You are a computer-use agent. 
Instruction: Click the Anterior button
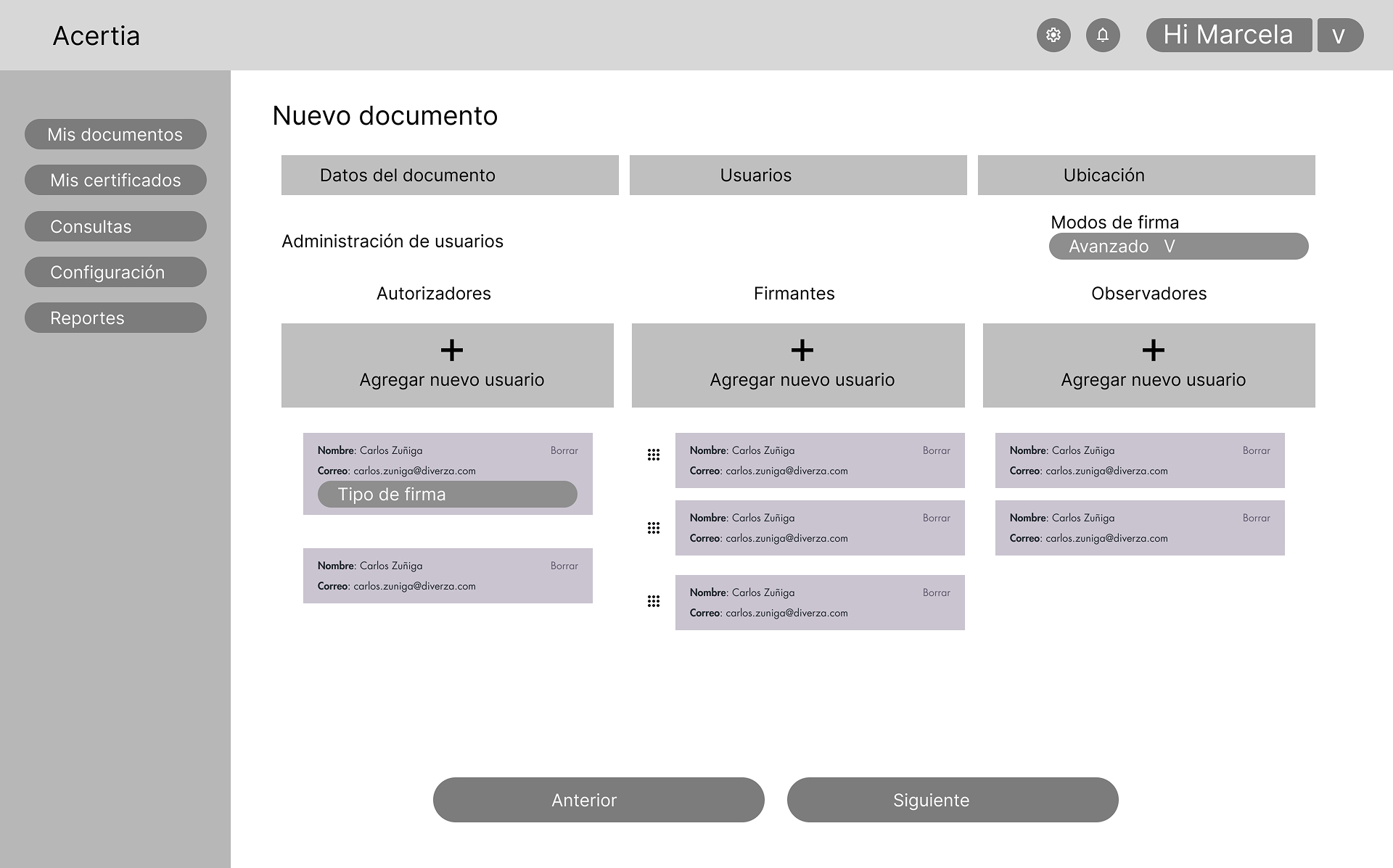(599, 800)
